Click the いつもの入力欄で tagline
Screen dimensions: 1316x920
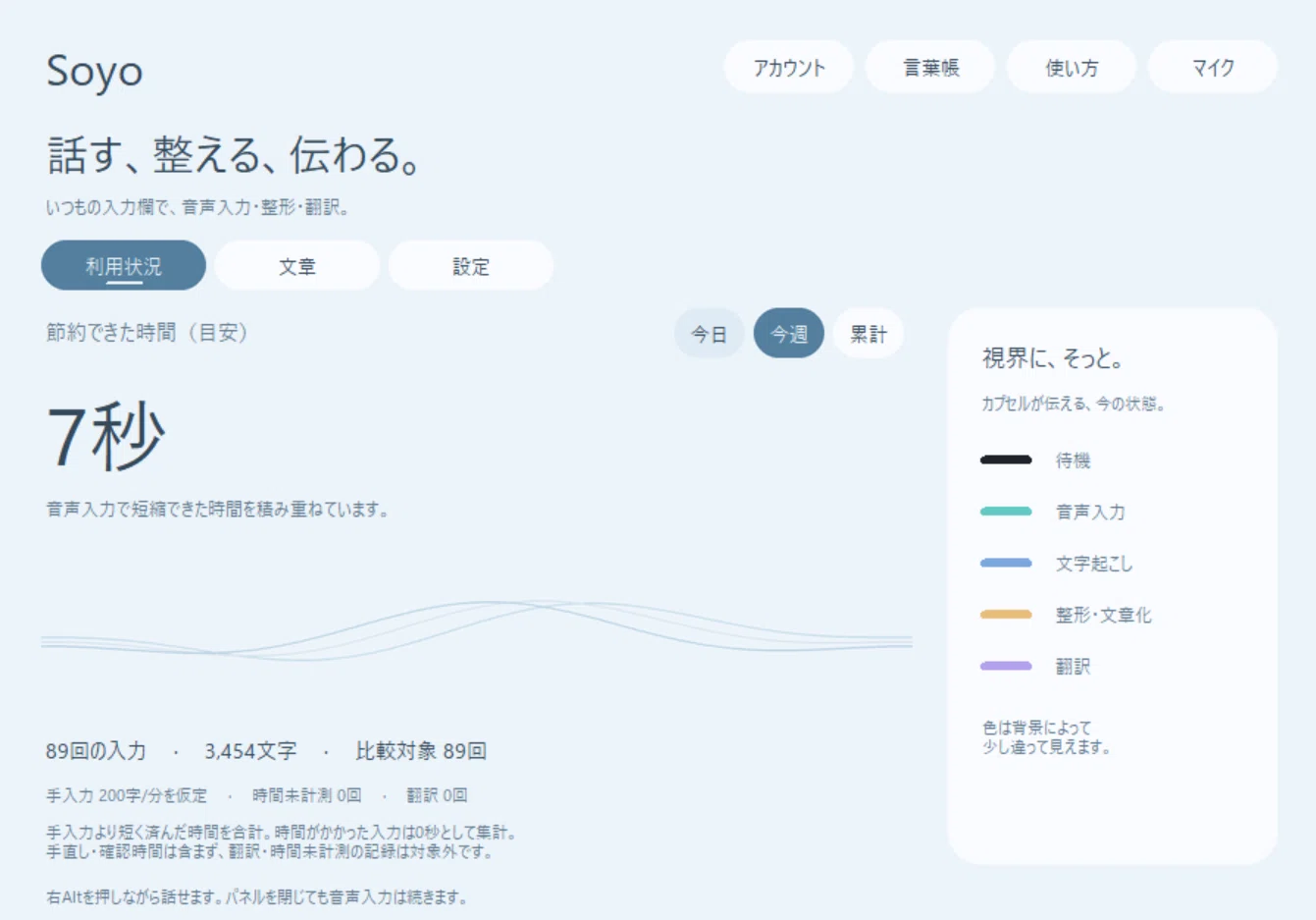click(x=197, y=207)
